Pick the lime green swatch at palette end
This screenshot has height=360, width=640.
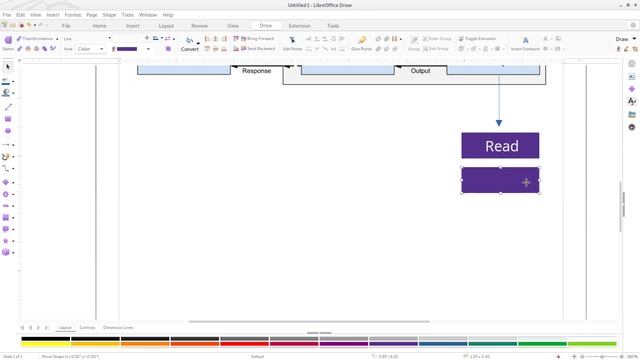[x=592, y=344]
